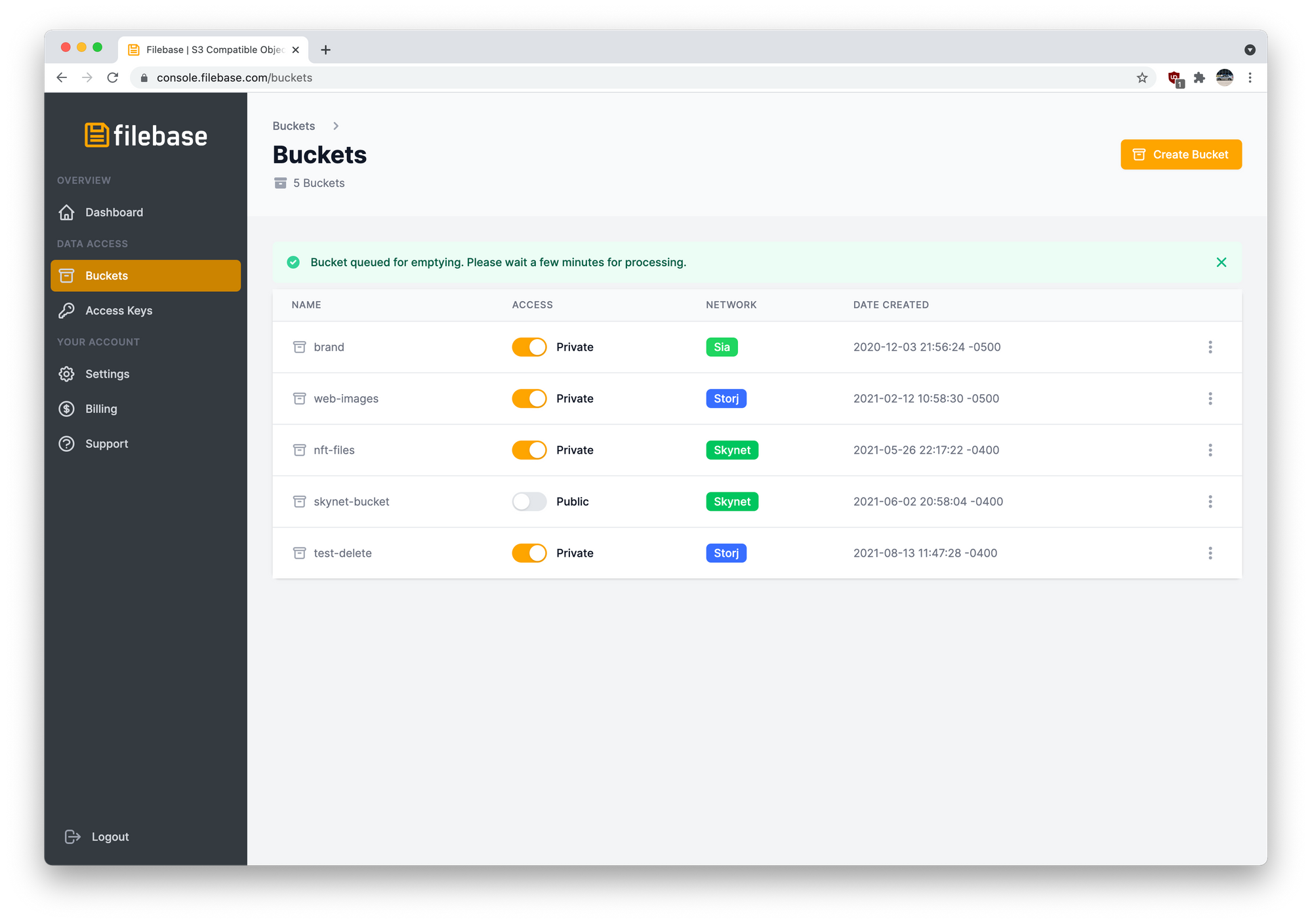Open the browser profile avatar
The image size is (1312, 924).
(x=1224, y=77)
